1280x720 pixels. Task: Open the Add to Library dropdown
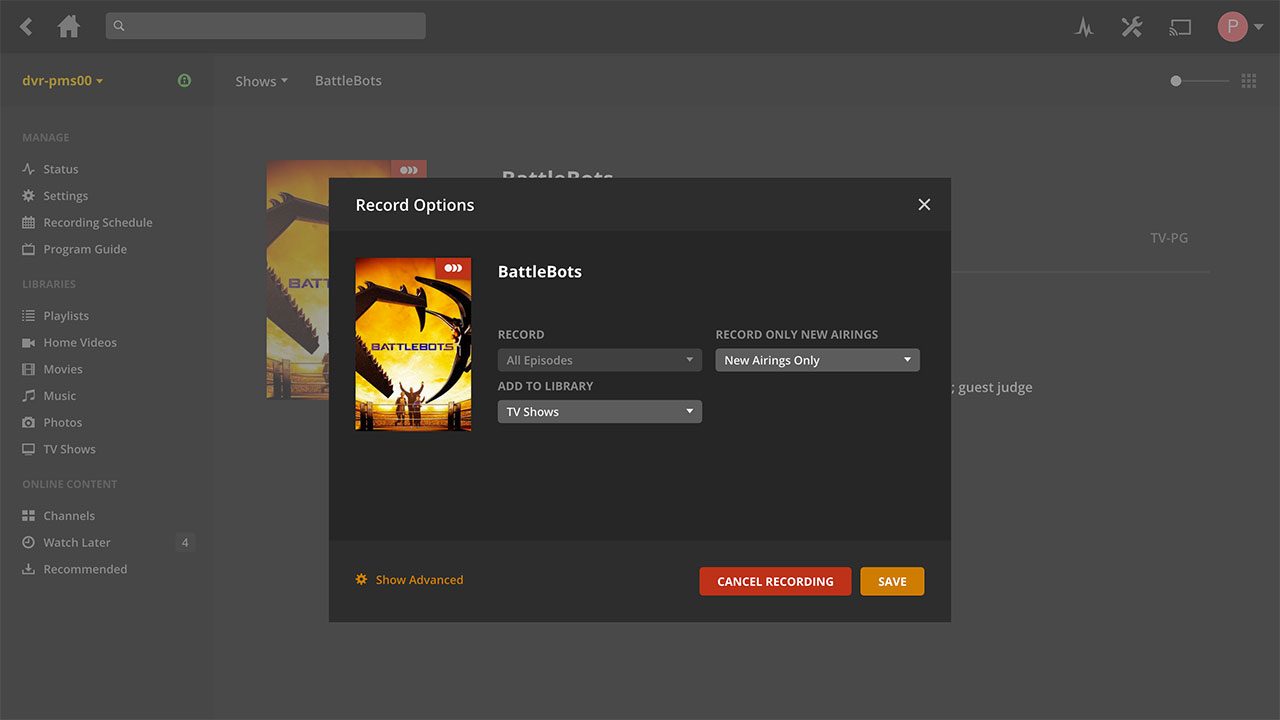click(600, 411)
